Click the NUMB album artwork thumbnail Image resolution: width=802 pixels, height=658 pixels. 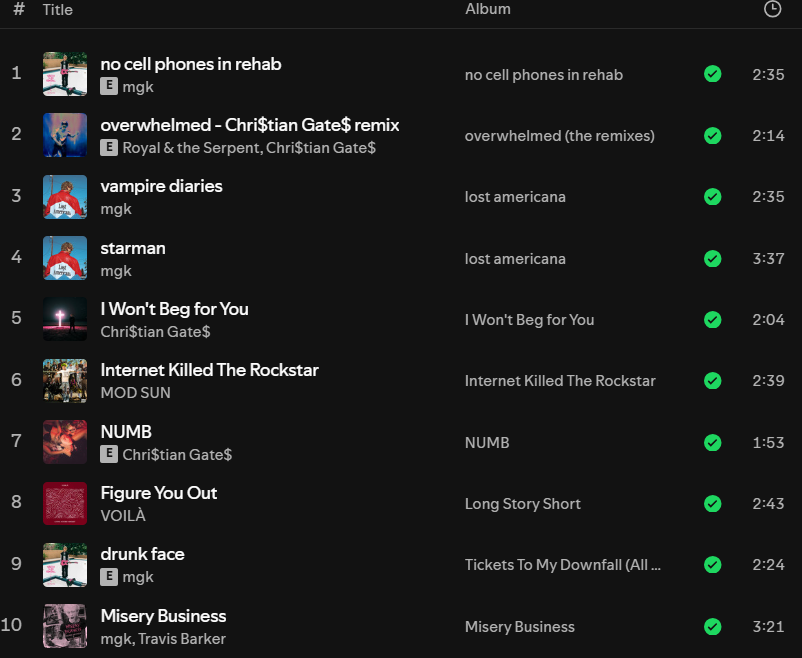(x=64, y=442)
